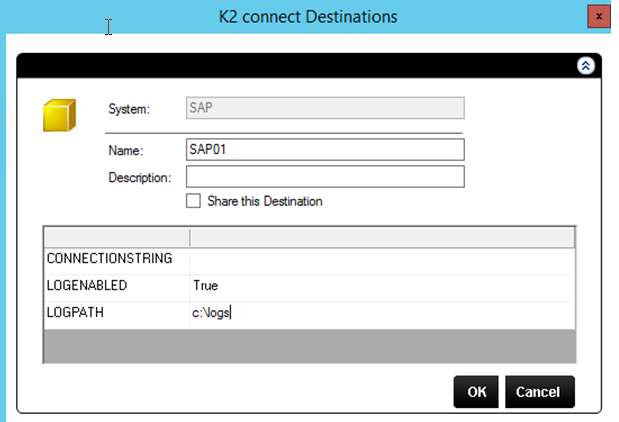Click the LOGPATH value cell with c:\logs
The width and height of the screenshot is (619, 422).
click(382, 313)
